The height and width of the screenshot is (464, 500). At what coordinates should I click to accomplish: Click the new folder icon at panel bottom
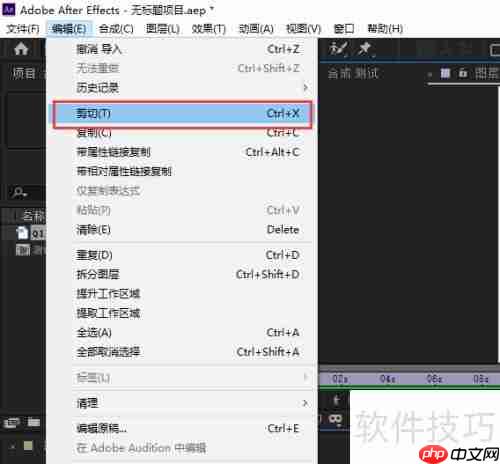tap(34, 423)
